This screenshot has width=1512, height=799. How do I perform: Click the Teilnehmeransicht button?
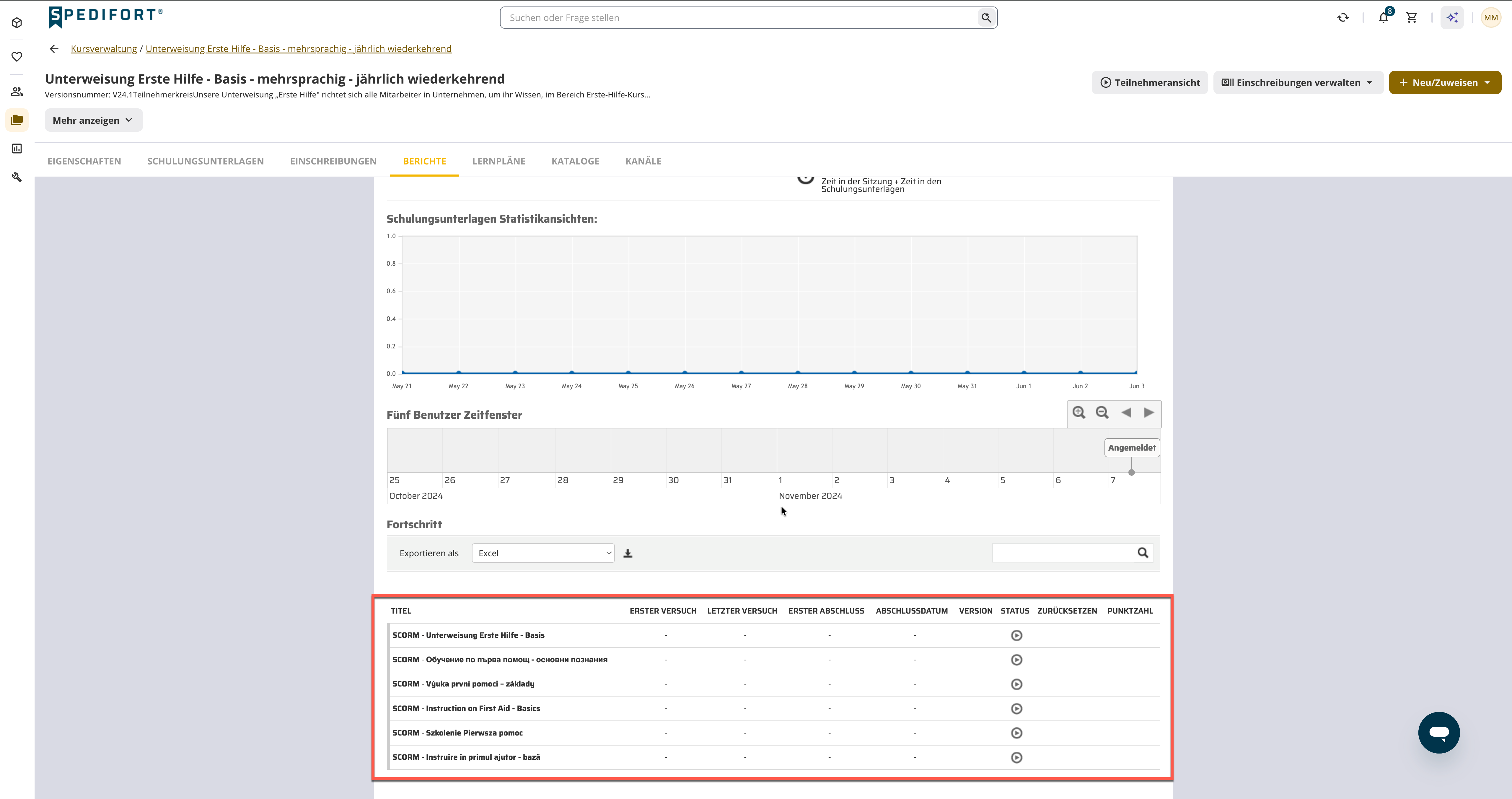pos(1149,82)
